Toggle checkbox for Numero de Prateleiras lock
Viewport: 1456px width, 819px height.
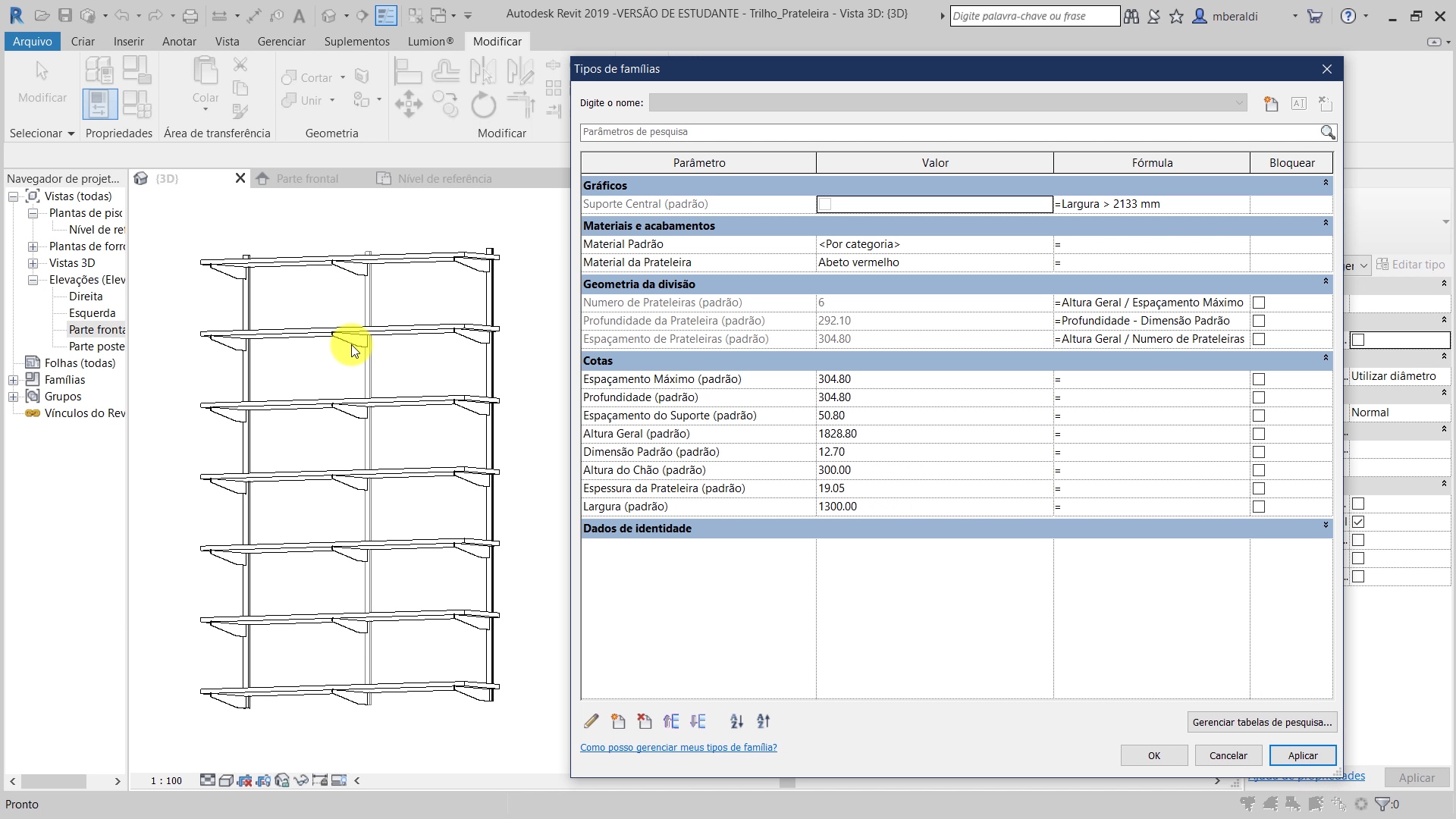[1259, 302]
